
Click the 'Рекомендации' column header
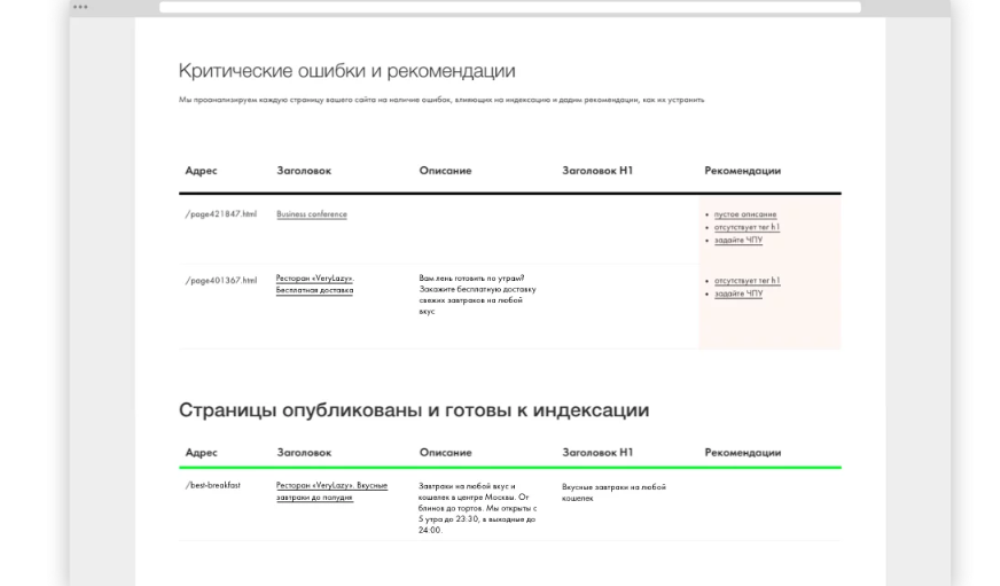tap(743, 170)
